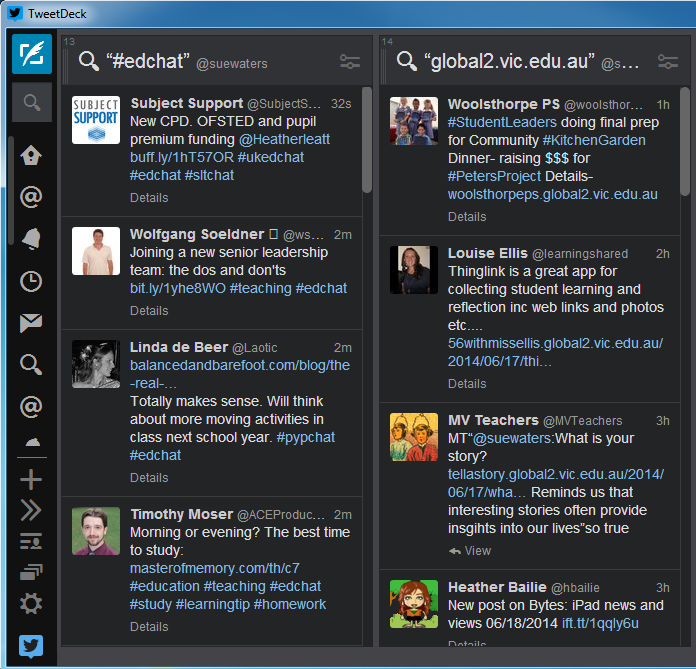Click the #ukedchat hashtag
The width and height of the screenshot is (696, 669).
(271, 157)
